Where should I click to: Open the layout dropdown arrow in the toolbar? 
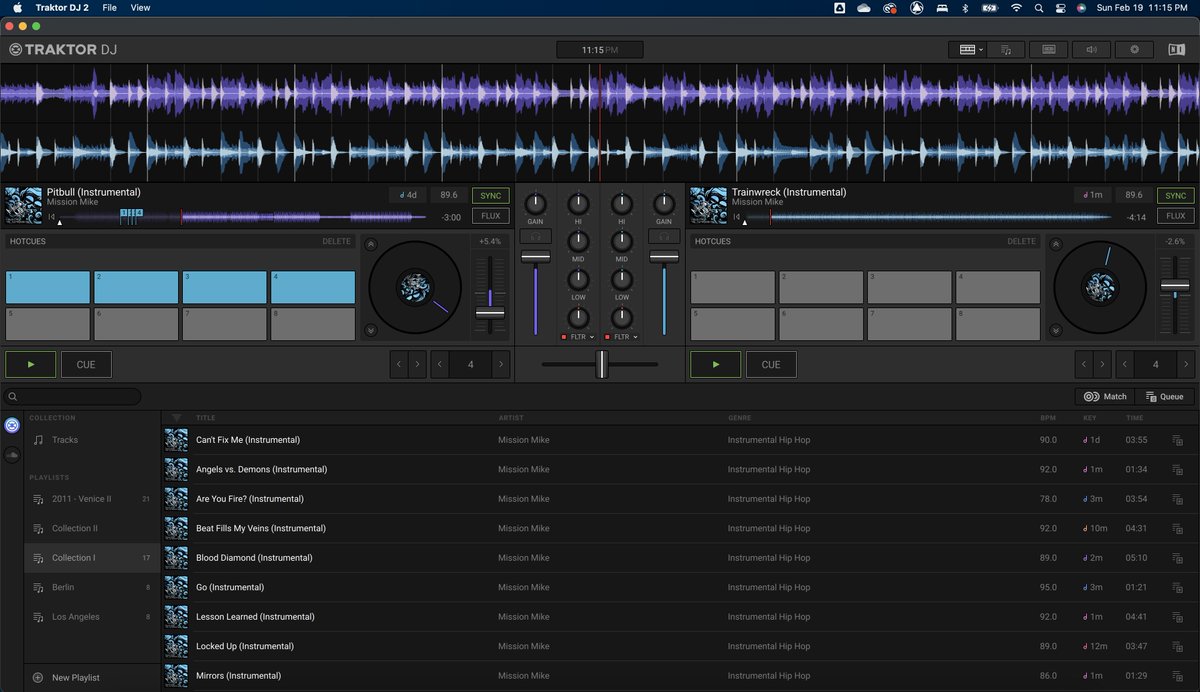(x=981, y=49)
